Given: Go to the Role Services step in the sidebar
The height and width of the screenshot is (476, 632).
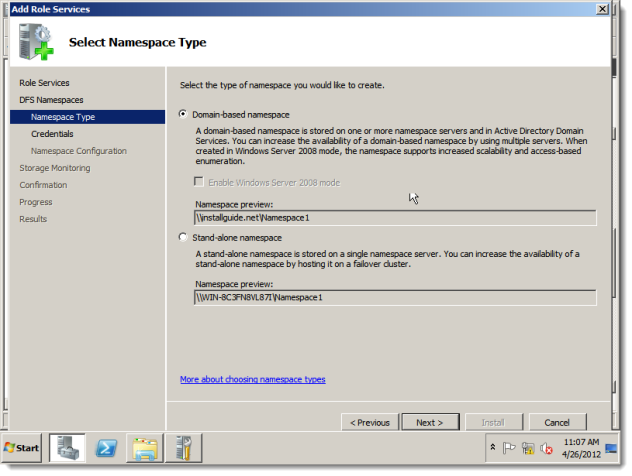Looking at the screenshot, I should tap(44, 83).
